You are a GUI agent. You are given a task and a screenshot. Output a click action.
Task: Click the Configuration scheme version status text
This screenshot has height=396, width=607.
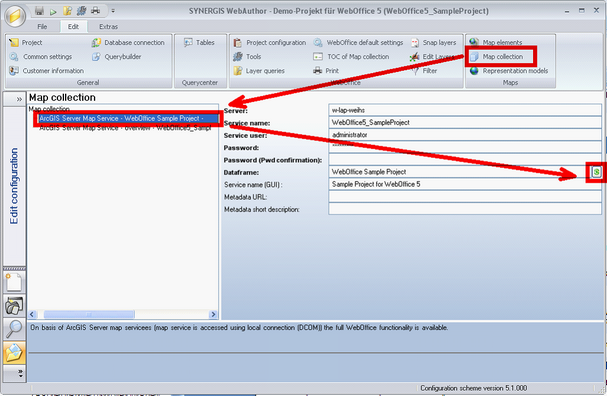coord(473,388)
